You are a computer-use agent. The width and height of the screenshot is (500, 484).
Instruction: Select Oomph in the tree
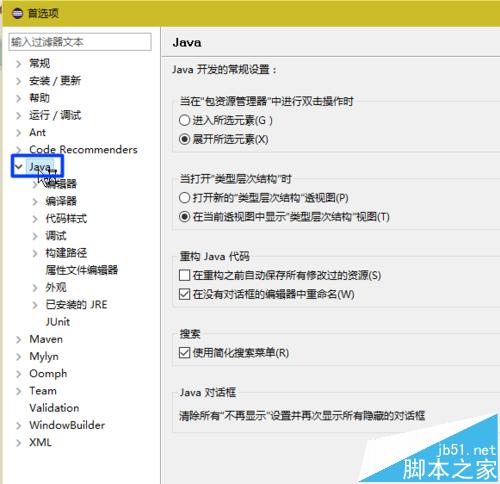point(48,374)
